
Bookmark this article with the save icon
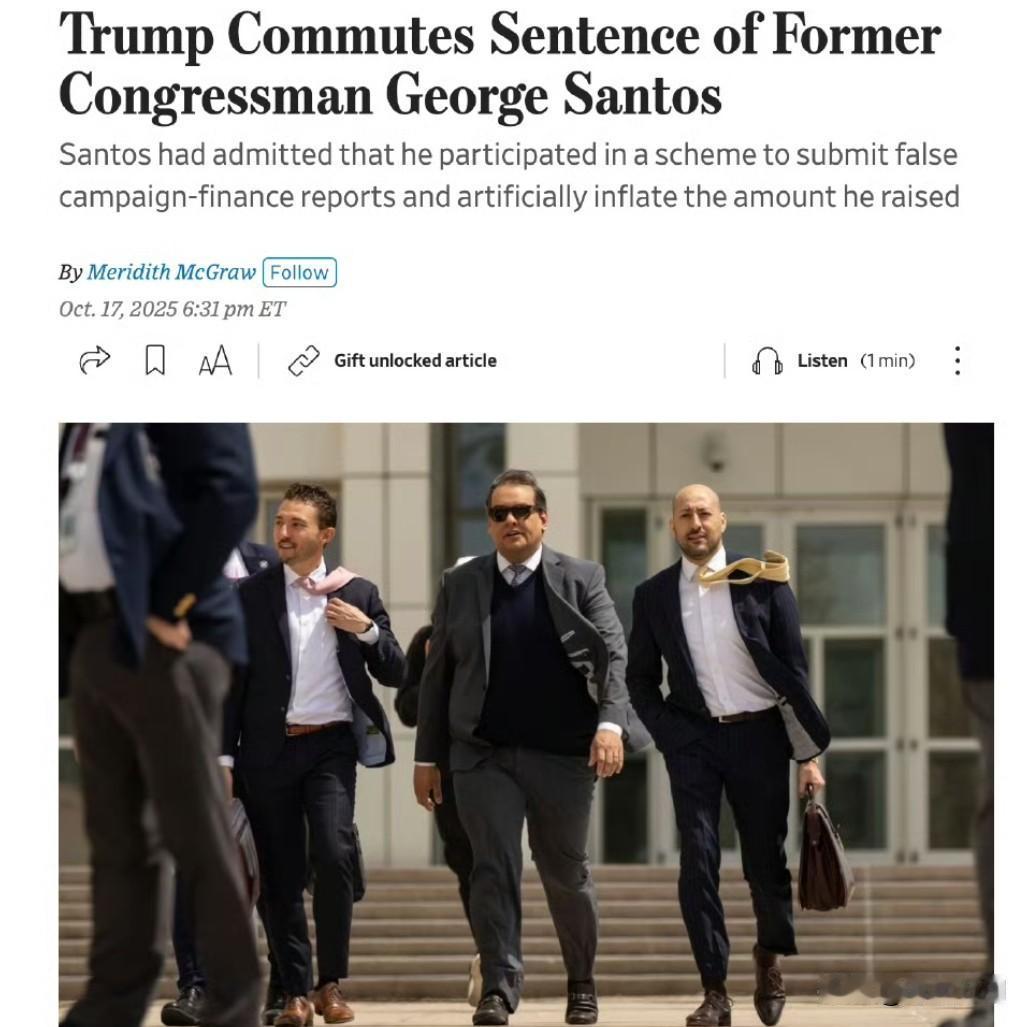coord(155,360)
